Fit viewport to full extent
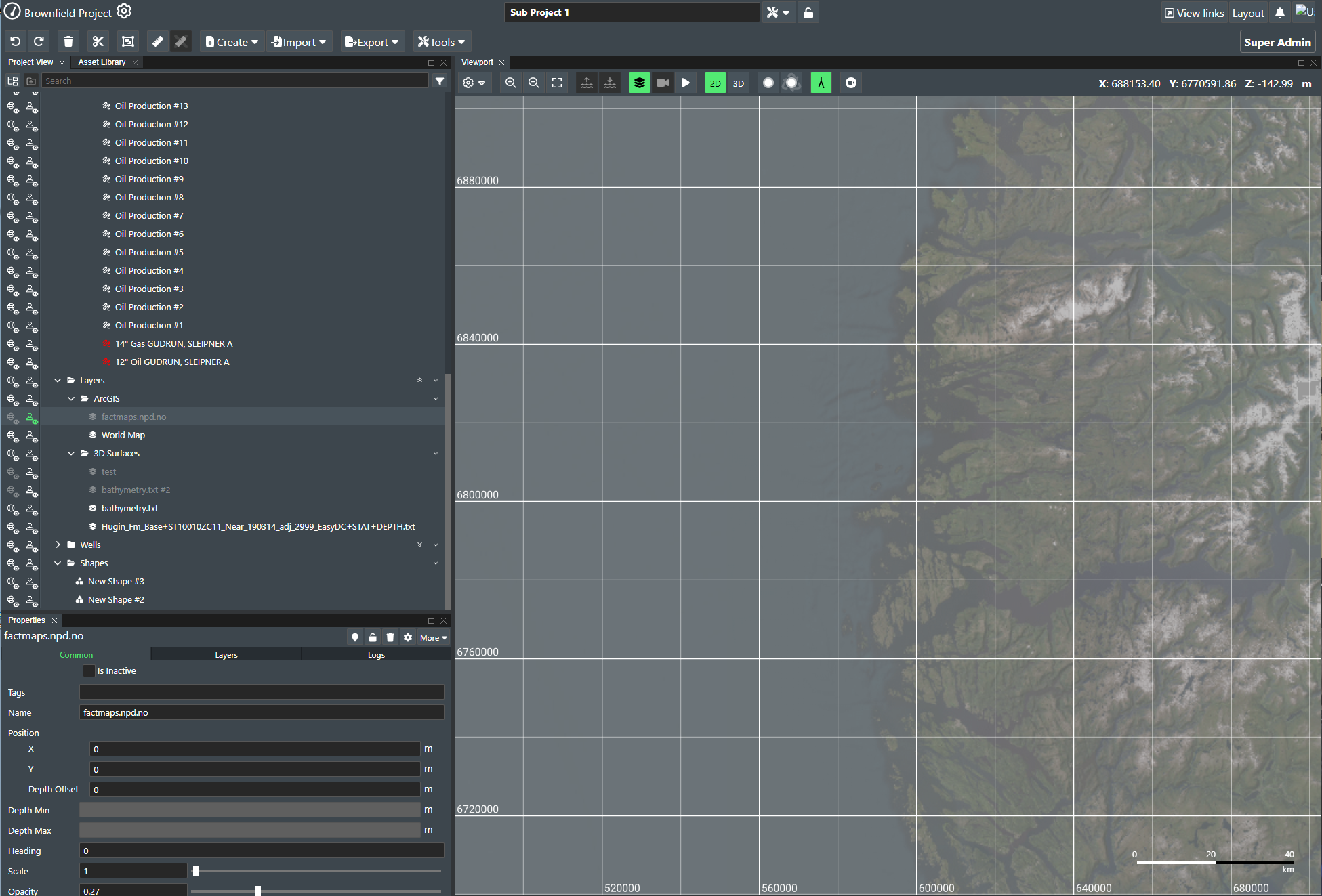Image resolution: width=1322 pixels, height=896 pixels. 557,83
